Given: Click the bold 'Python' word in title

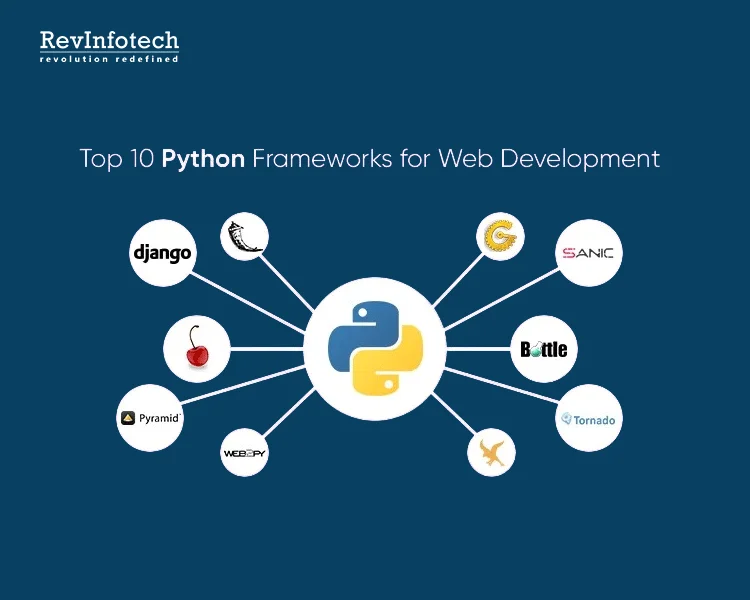Looking at the screenshot, I should 203,158.
